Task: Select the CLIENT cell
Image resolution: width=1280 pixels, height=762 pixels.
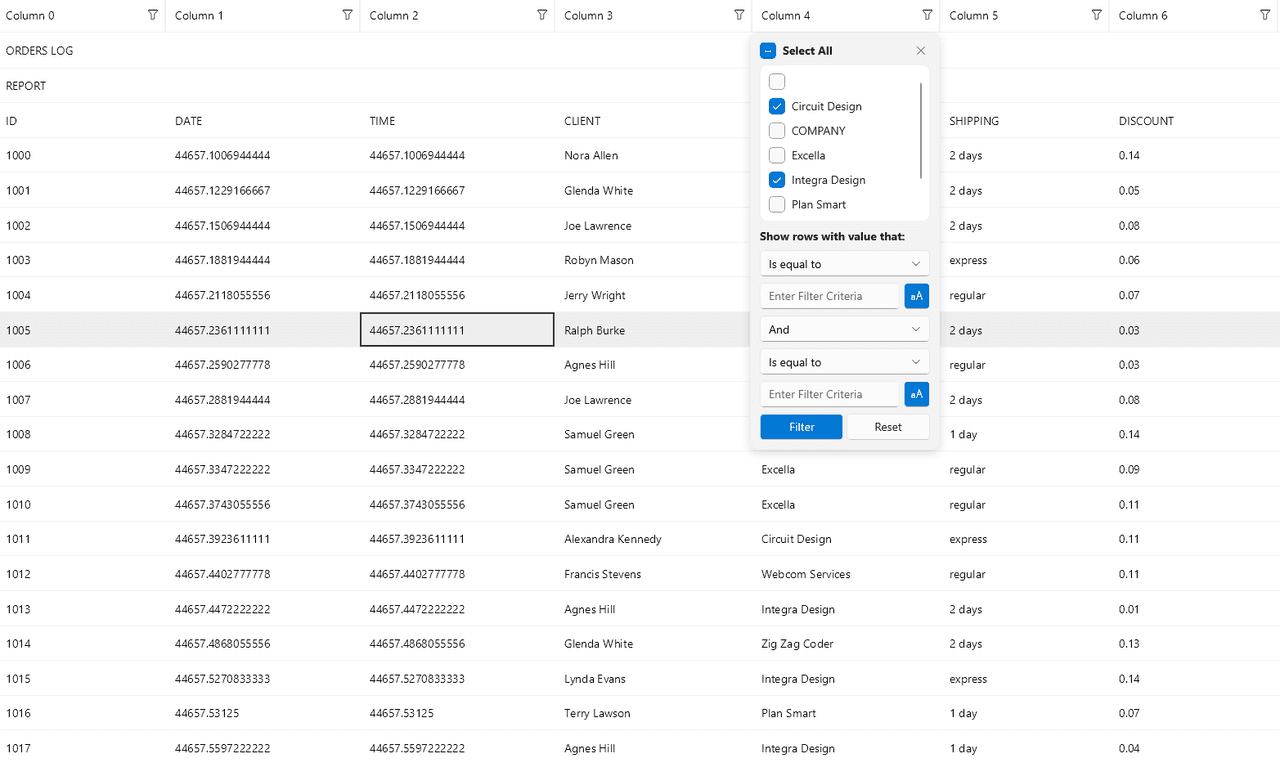Action: [x=653, y=121]
